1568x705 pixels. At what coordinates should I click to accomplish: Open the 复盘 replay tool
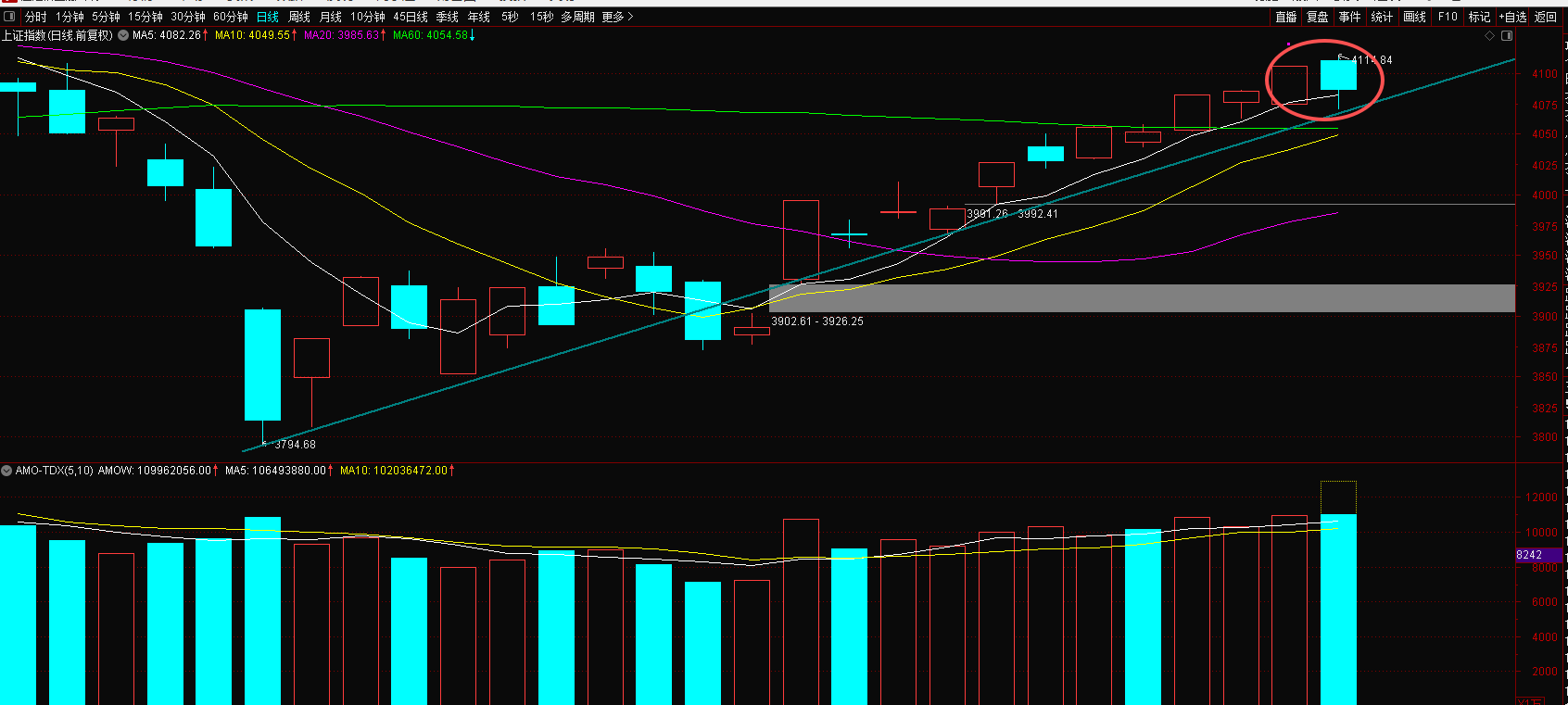[1318, 17]
